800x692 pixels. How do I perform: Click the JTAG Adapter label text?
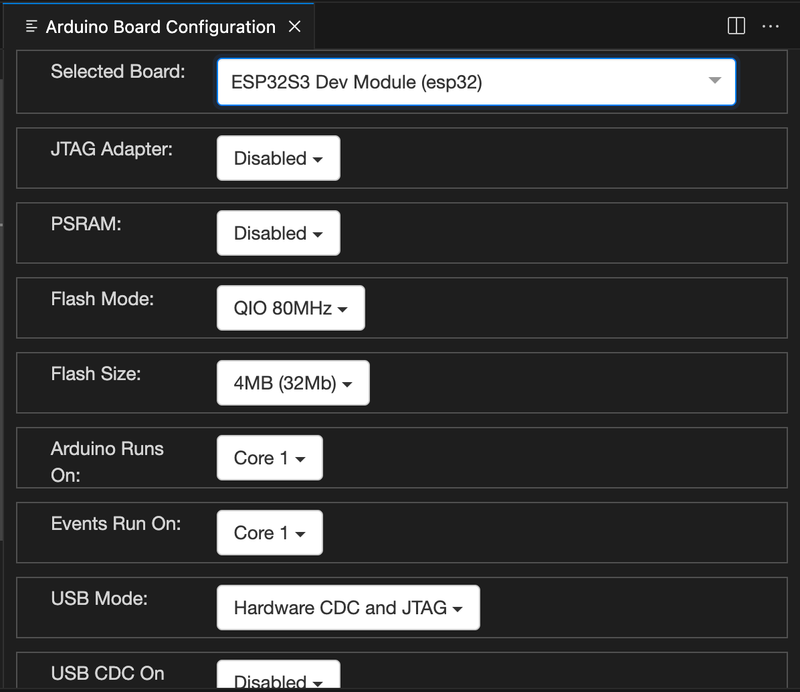112,149
